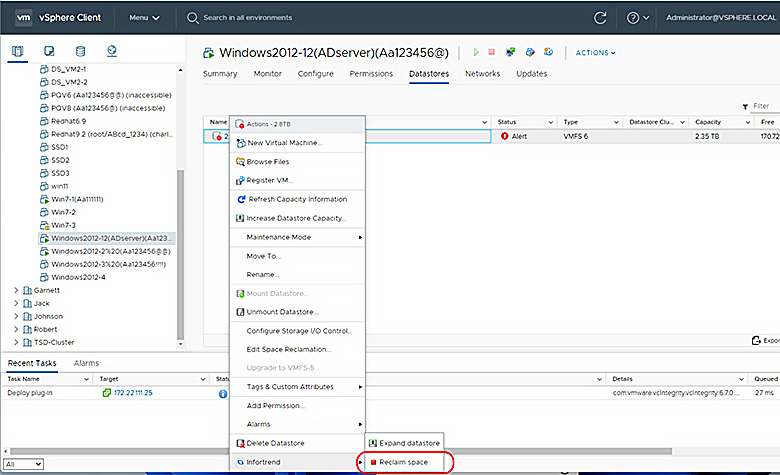Image resolution: width=780 pixels, height=475 pixels.
Task: Switch to the Monitor tab
Action: tap(268, 74)
